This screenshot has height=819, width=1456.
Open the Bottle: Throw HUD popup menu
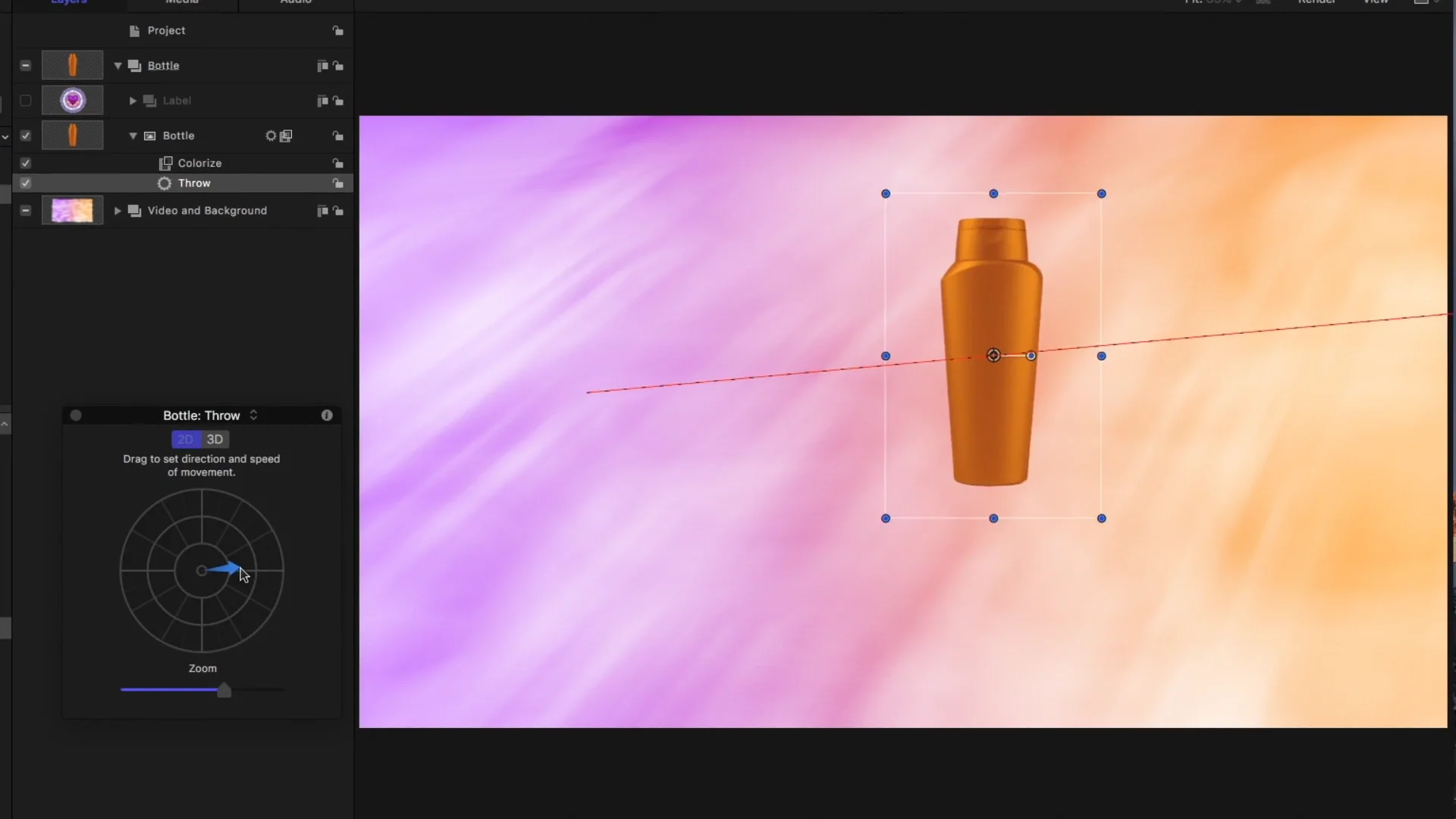253,416
